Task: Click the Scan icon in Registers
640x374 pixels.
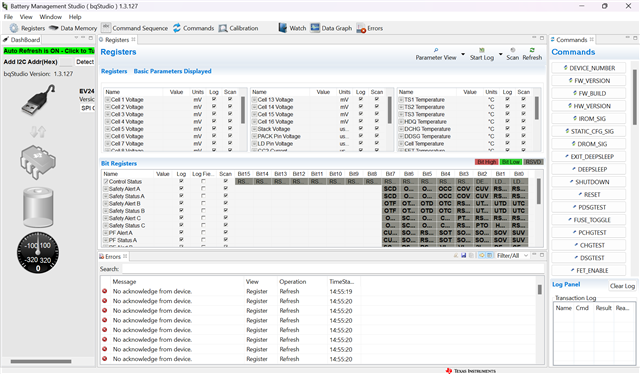Action: tap(513, 50)
